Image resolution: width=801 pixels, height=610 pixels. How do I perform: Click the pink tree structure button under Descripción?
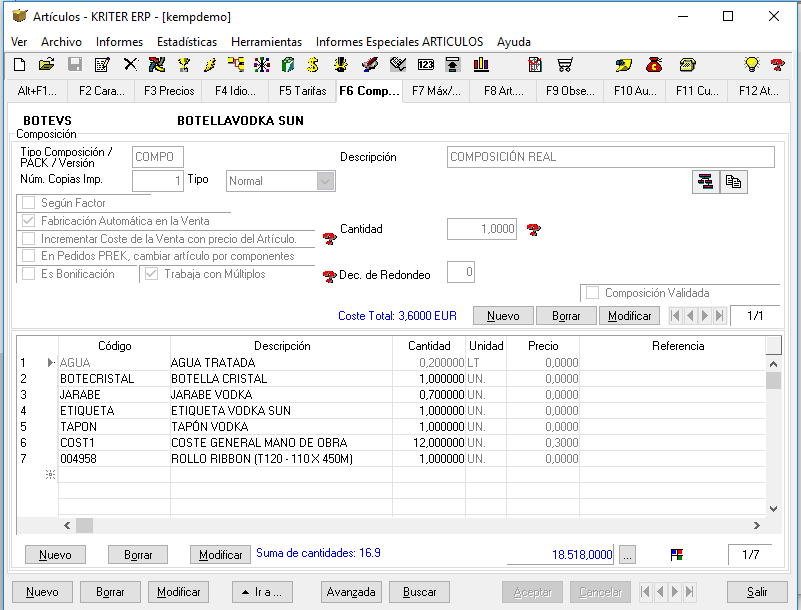706,182
